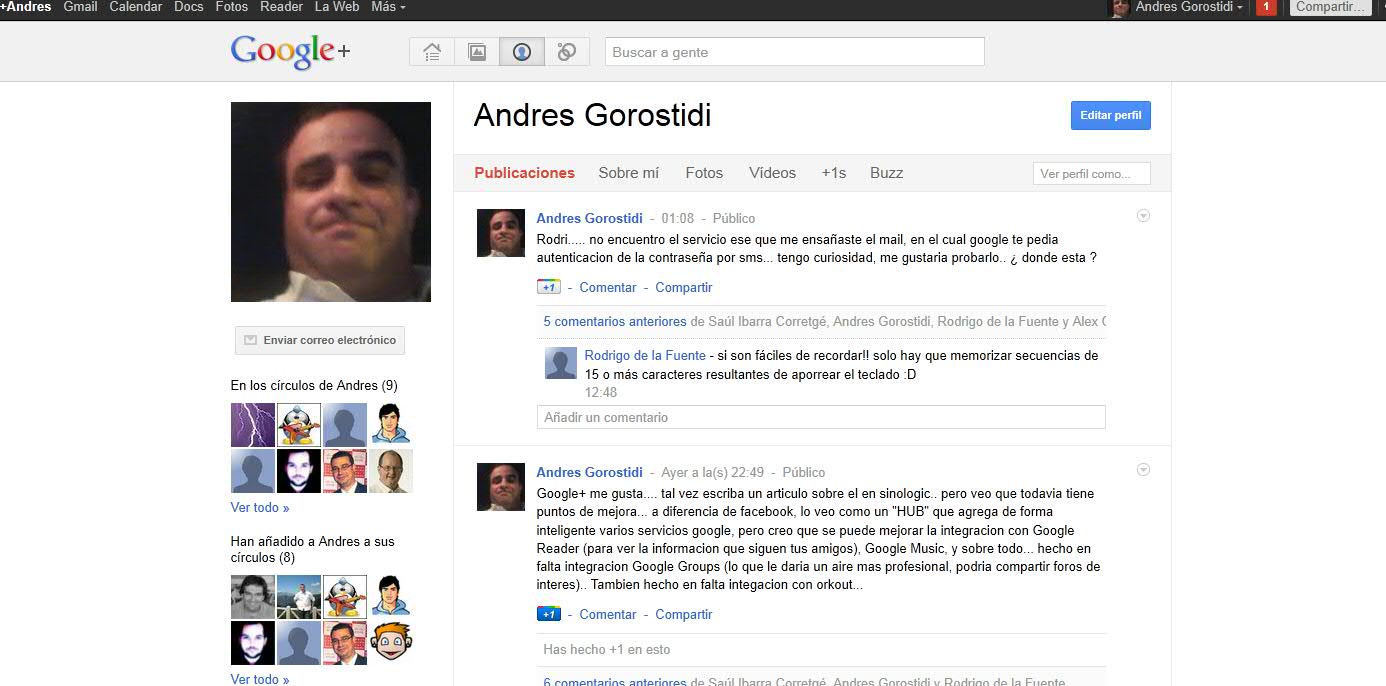Click the red notifications counter badge
Viewport: 1386px width, 686px height.
[1265, 7]
